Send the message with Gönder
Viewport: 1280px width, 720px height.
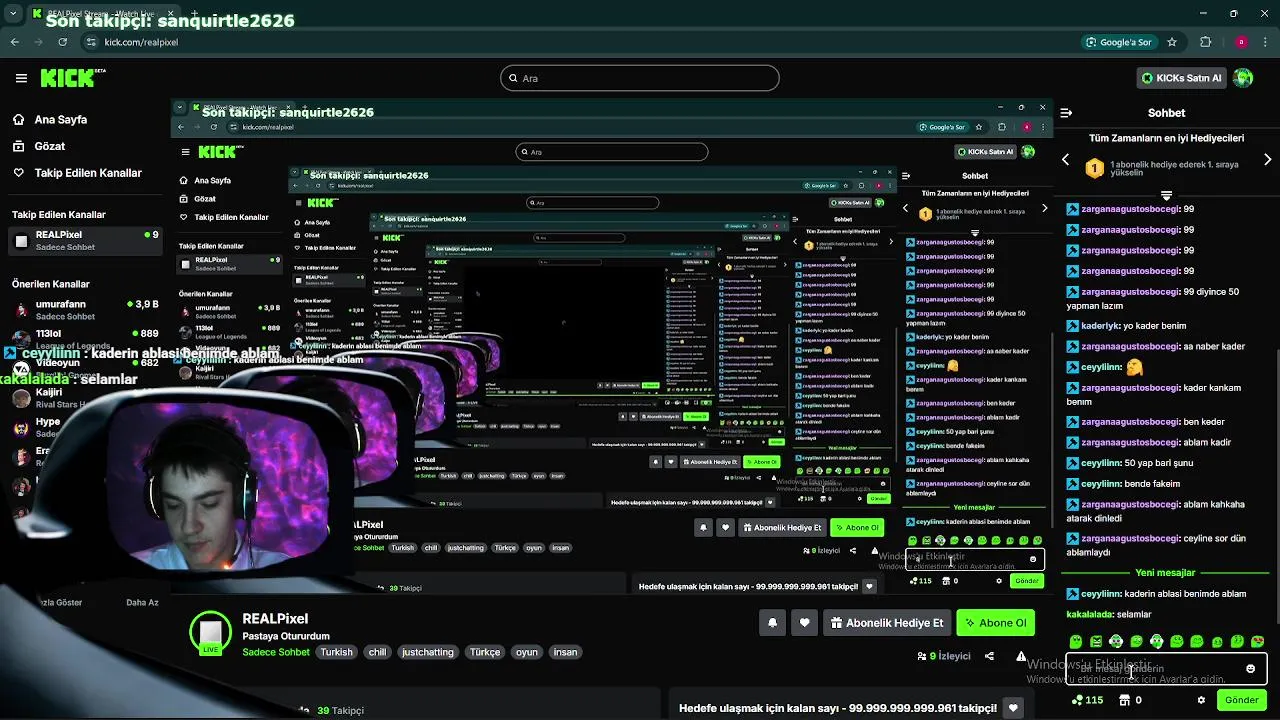pos(1241,700)
